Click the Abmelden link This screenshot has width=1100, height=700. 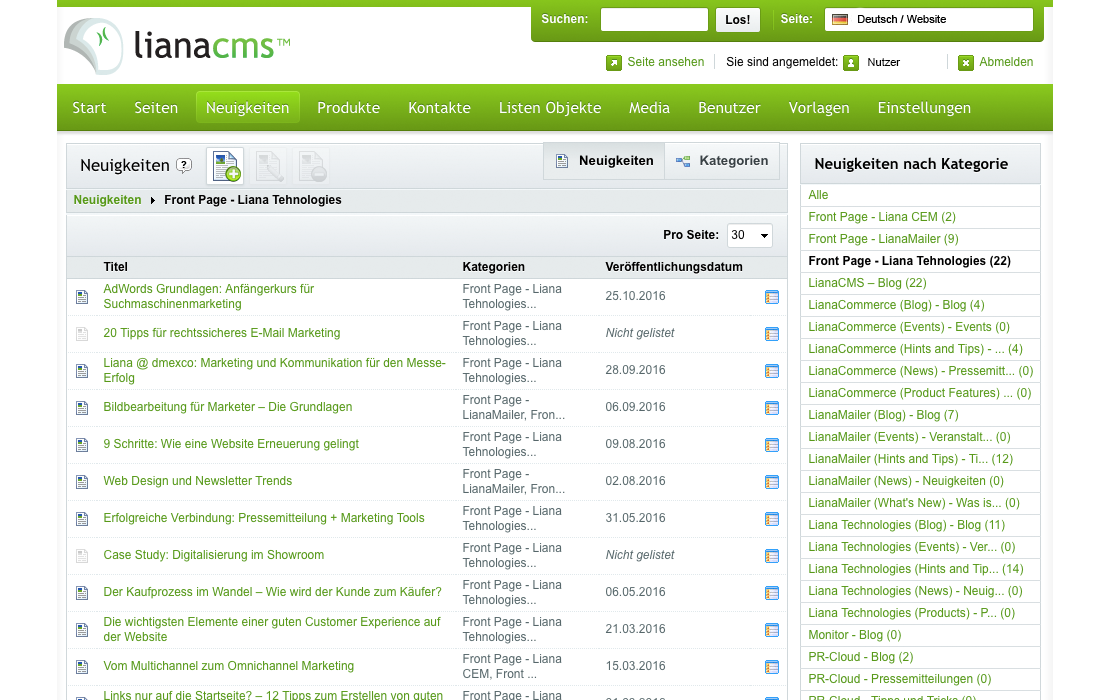1006,62
